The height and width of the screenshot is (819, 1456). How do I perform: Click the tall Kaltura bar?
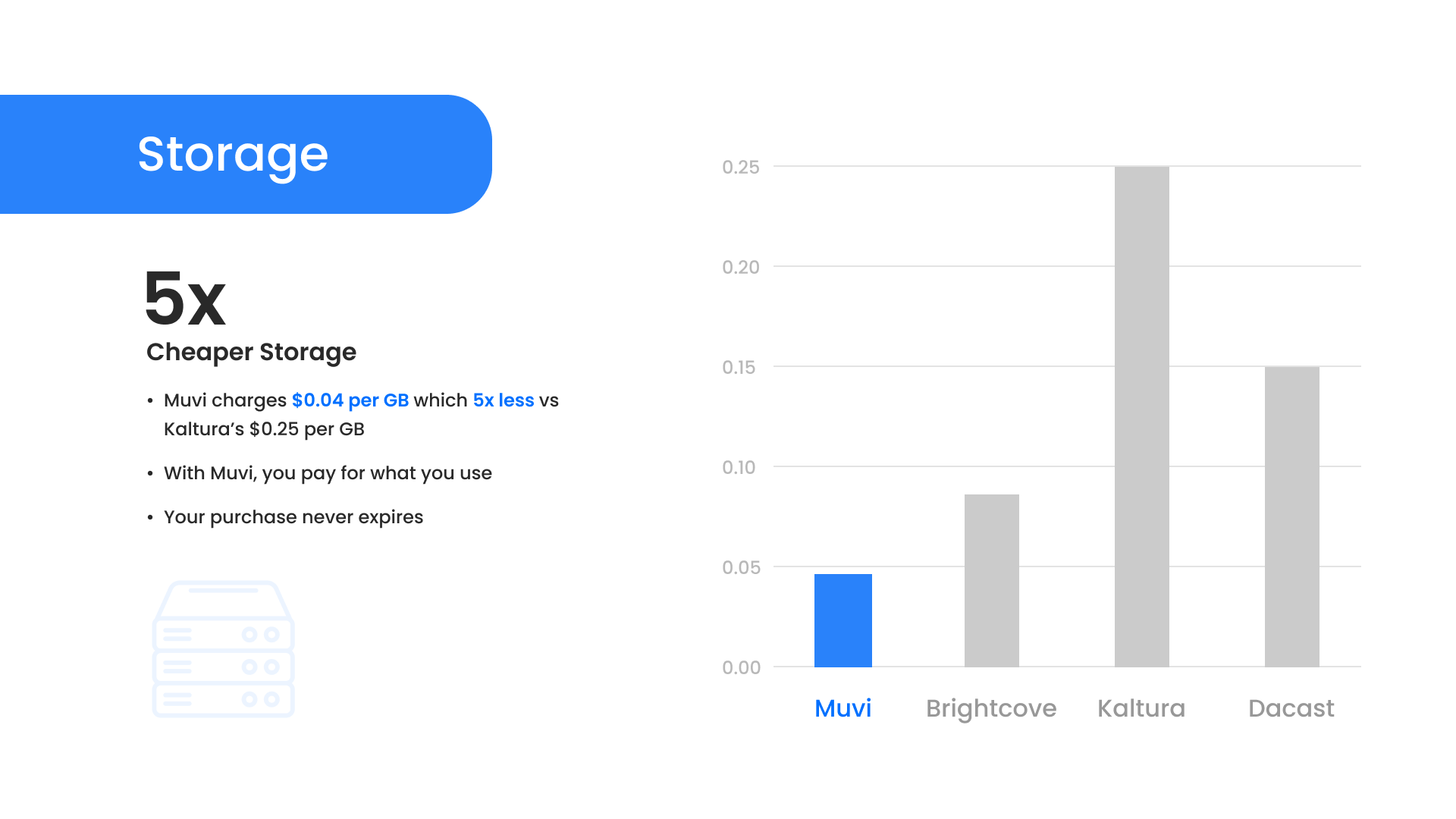[1141, 416]
